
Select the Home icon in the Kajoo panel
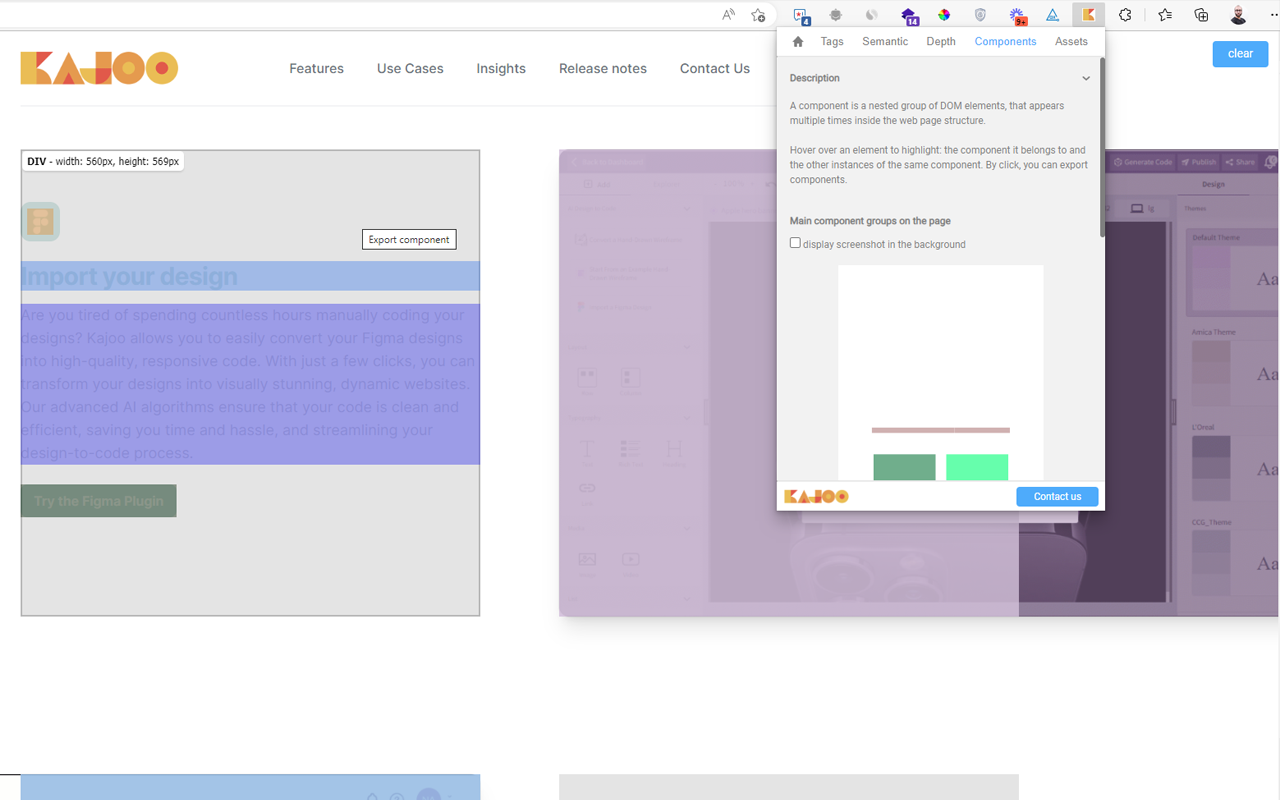(x=797, y=41)
